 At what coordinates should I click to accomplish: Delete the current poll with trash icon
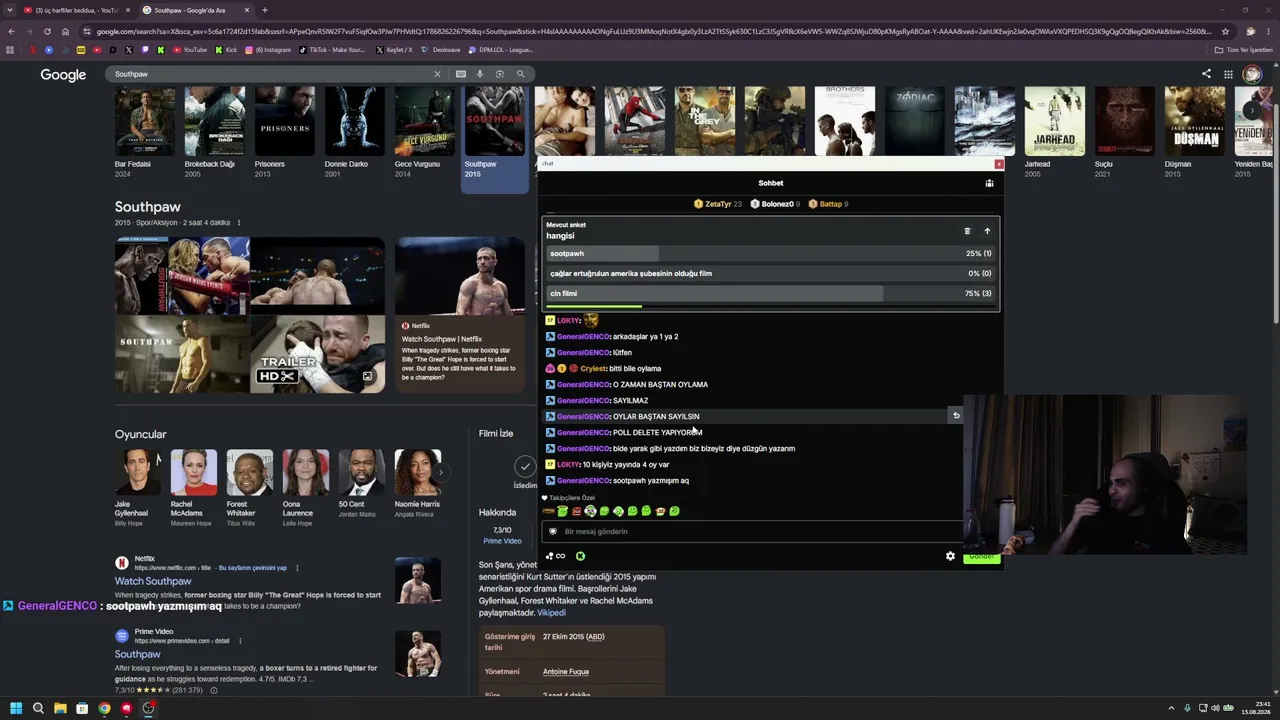pyautogui.click(x=967, y=231)
